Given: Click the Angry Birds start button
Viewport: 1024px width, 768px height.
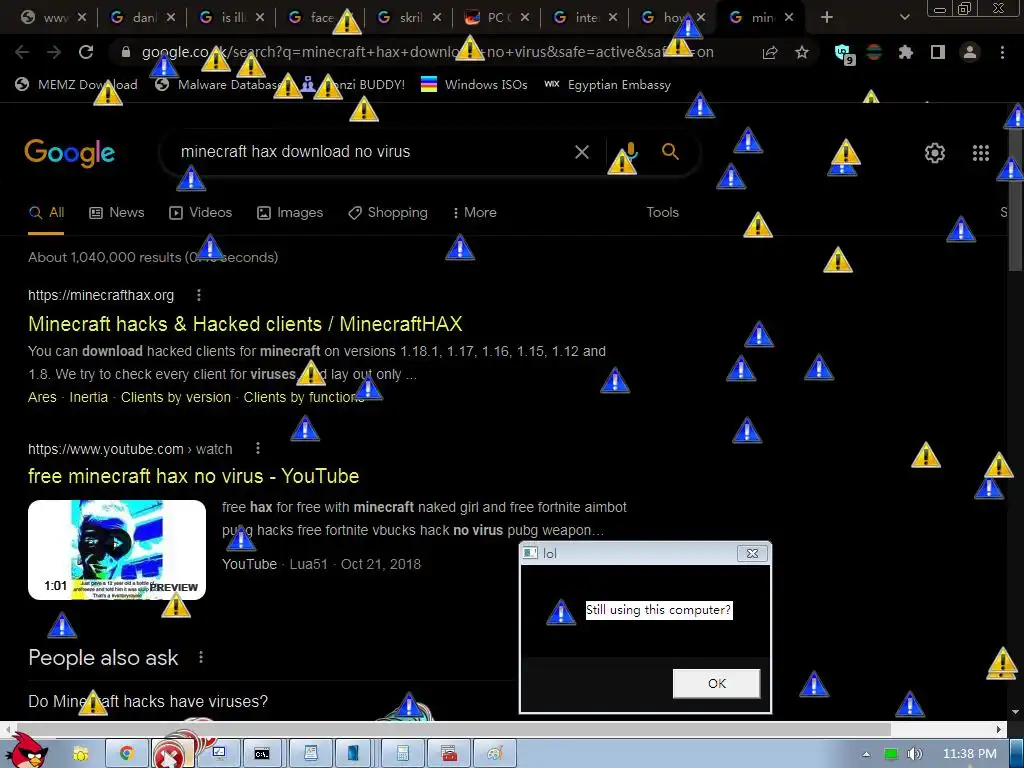Looking at the screenshot, I should click(29, 751).
